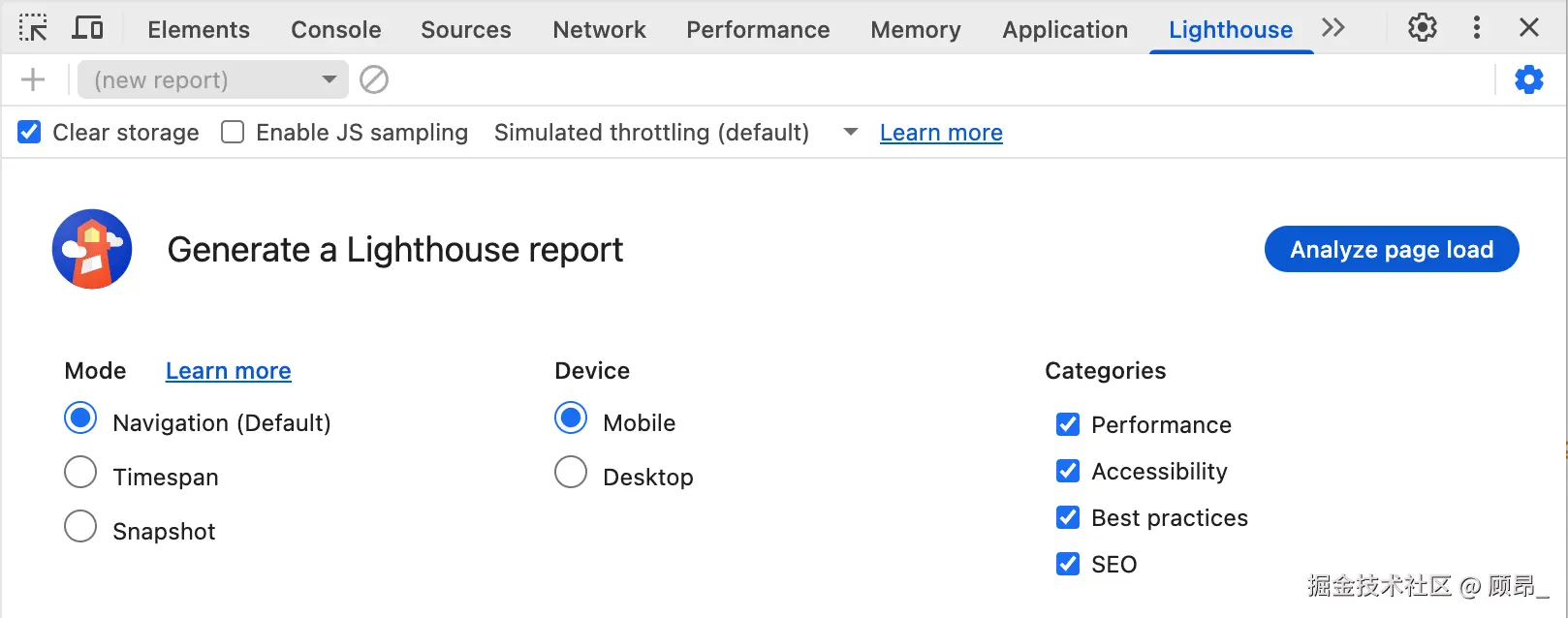Clear all reports icon

point(374,79)
